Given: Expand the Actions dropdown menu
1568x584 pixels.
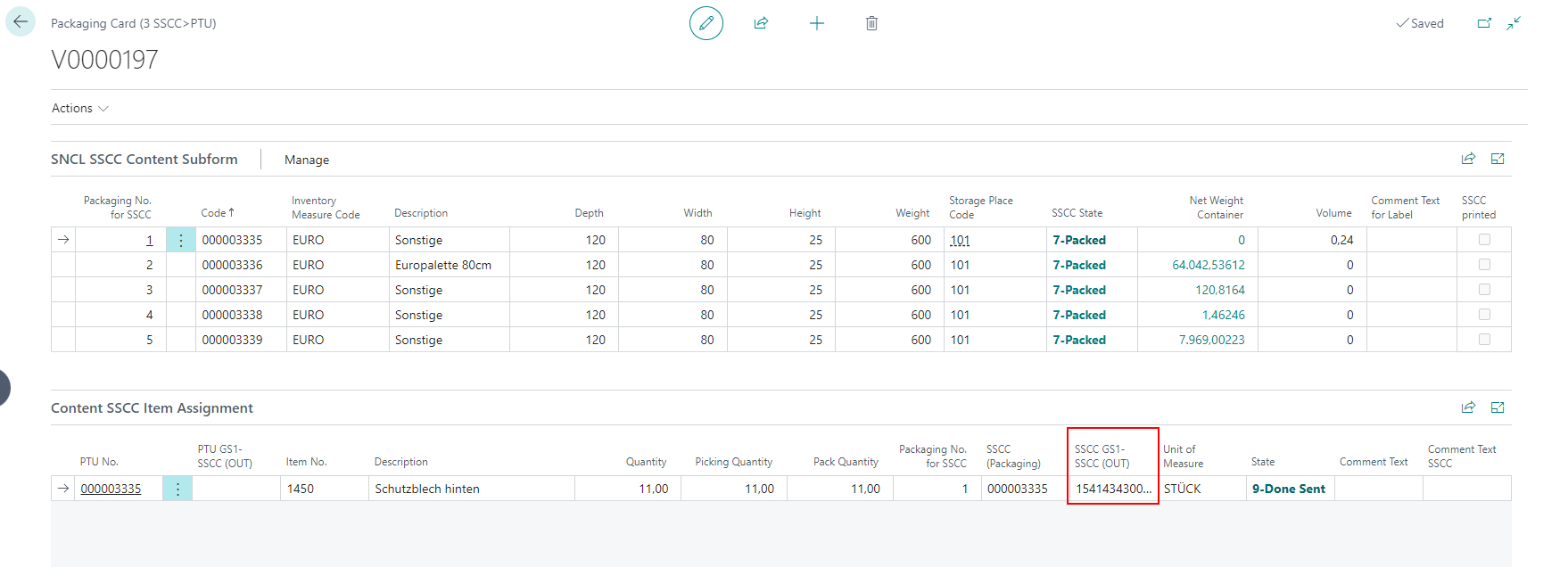Looking at the screenshot, I should 79,108.
